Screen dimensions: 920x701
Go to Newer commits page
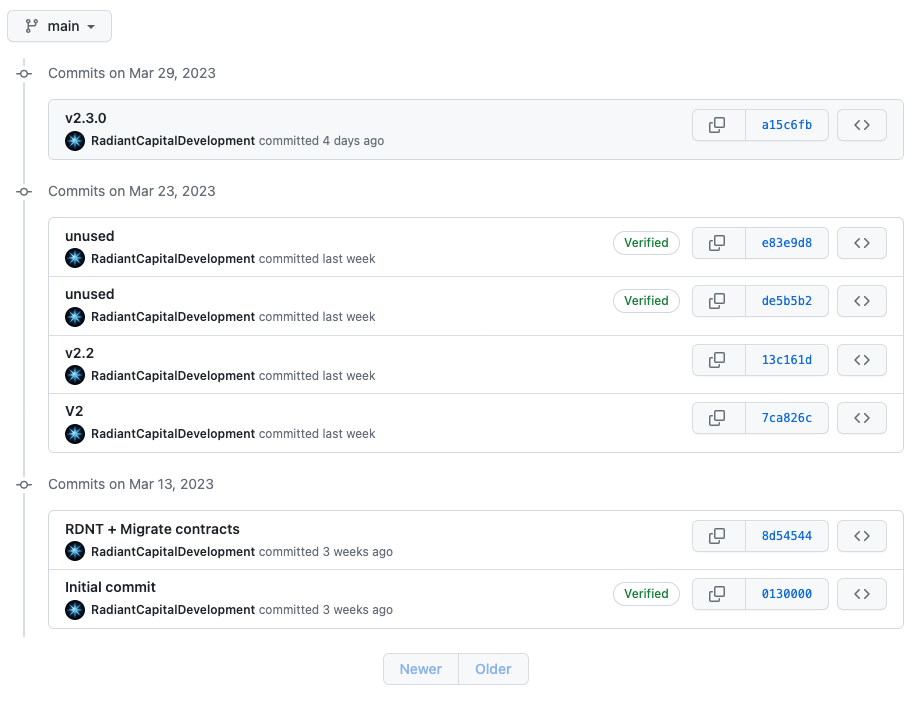click(421, 669)
